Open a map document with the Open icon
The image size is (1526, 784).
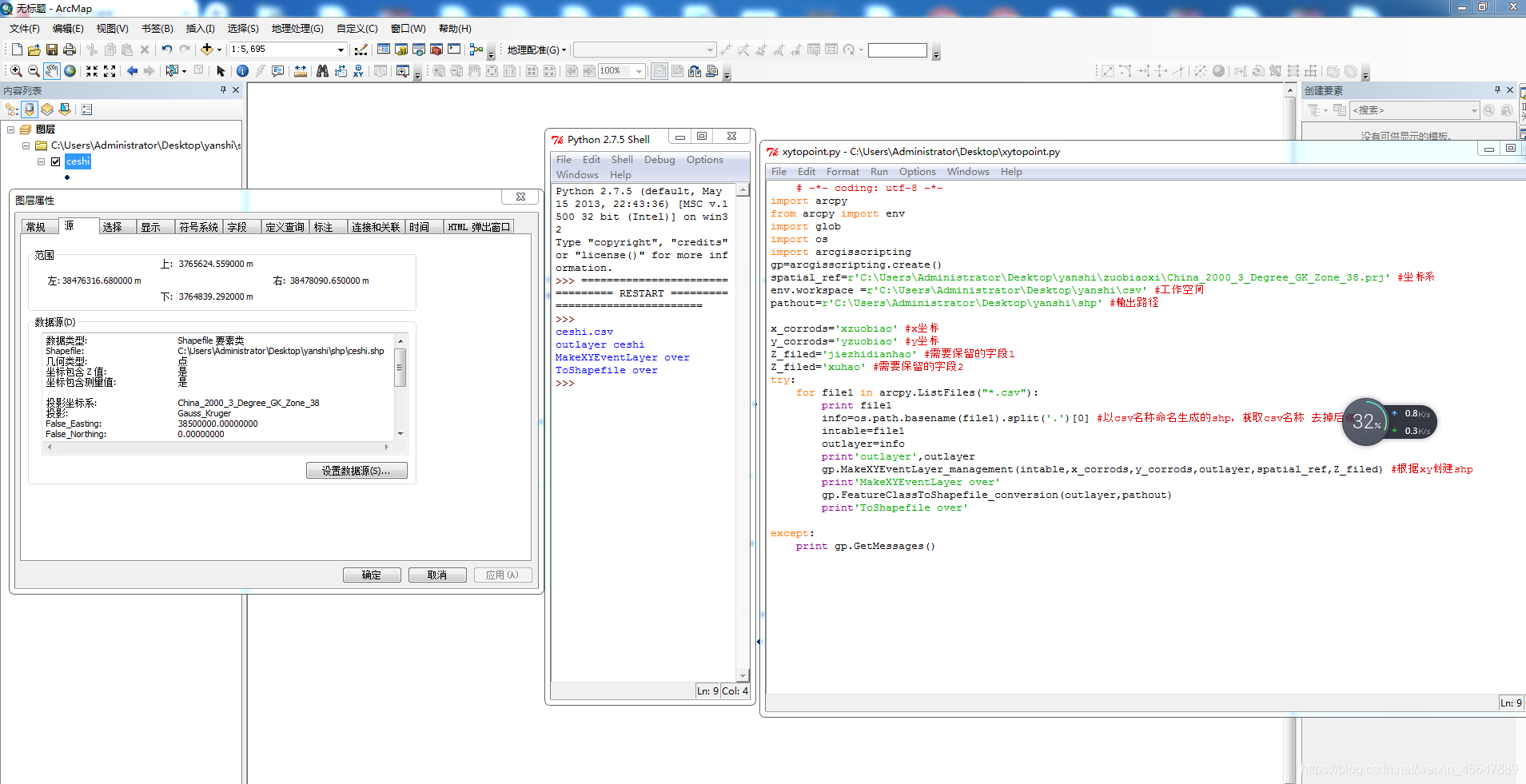coord(34,50)
